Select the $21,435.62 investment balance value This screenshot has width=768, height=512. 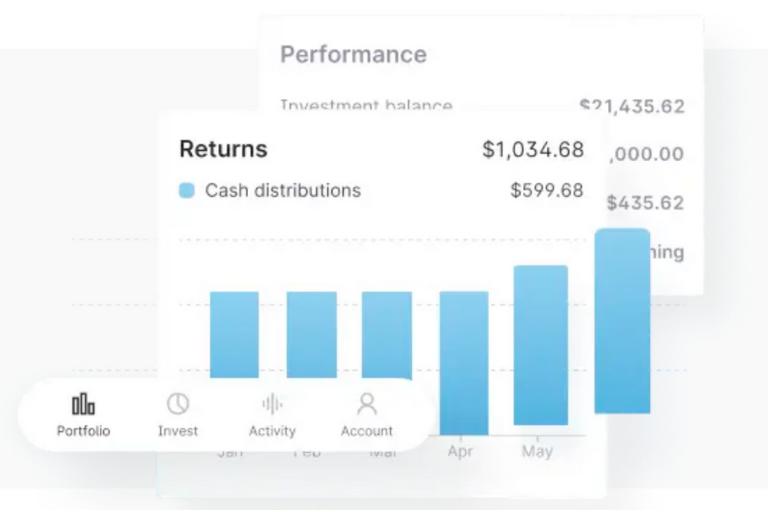tap(632, 106)
